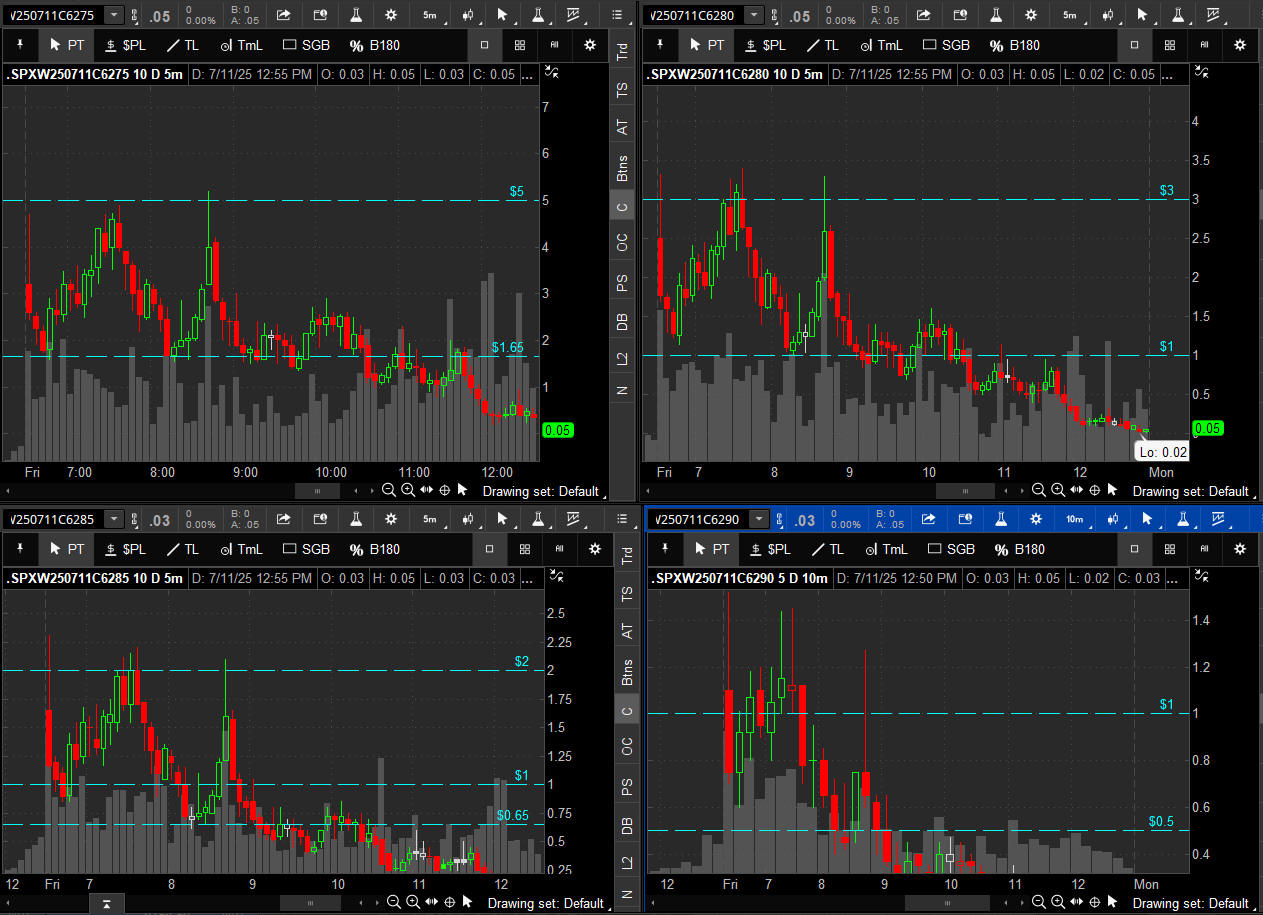Click horizontal scrollbar thumb under C6280 chart
Image resolution: width=1263 pixels, height=915 pixels.
pos(965,491)
